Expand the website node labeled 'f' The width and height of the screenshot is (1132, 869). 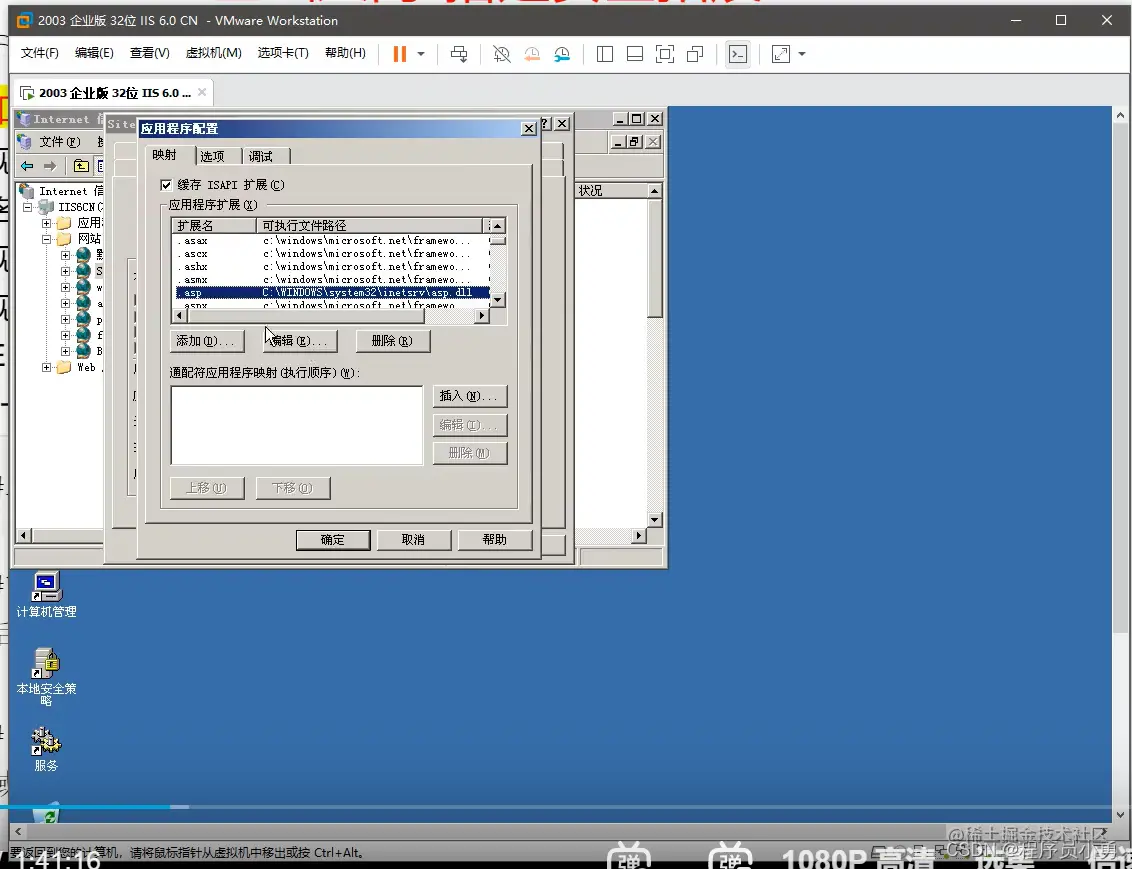pyautogui.click(x=65, y=335)
